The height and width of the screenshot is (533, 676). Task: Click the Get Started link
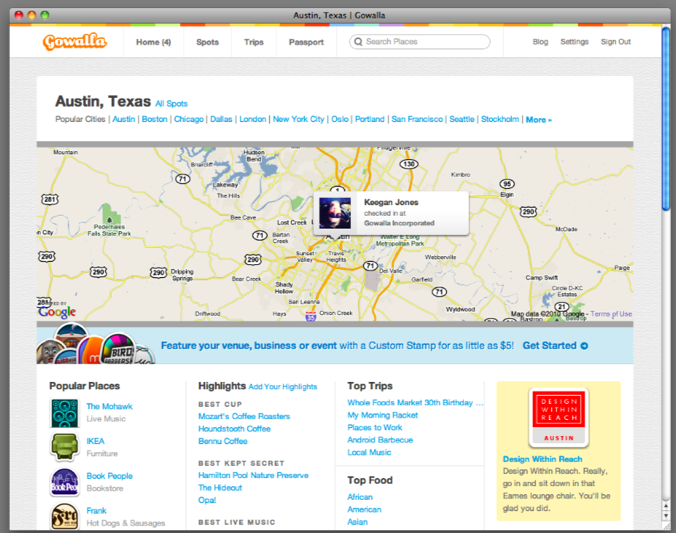(549, 345)
